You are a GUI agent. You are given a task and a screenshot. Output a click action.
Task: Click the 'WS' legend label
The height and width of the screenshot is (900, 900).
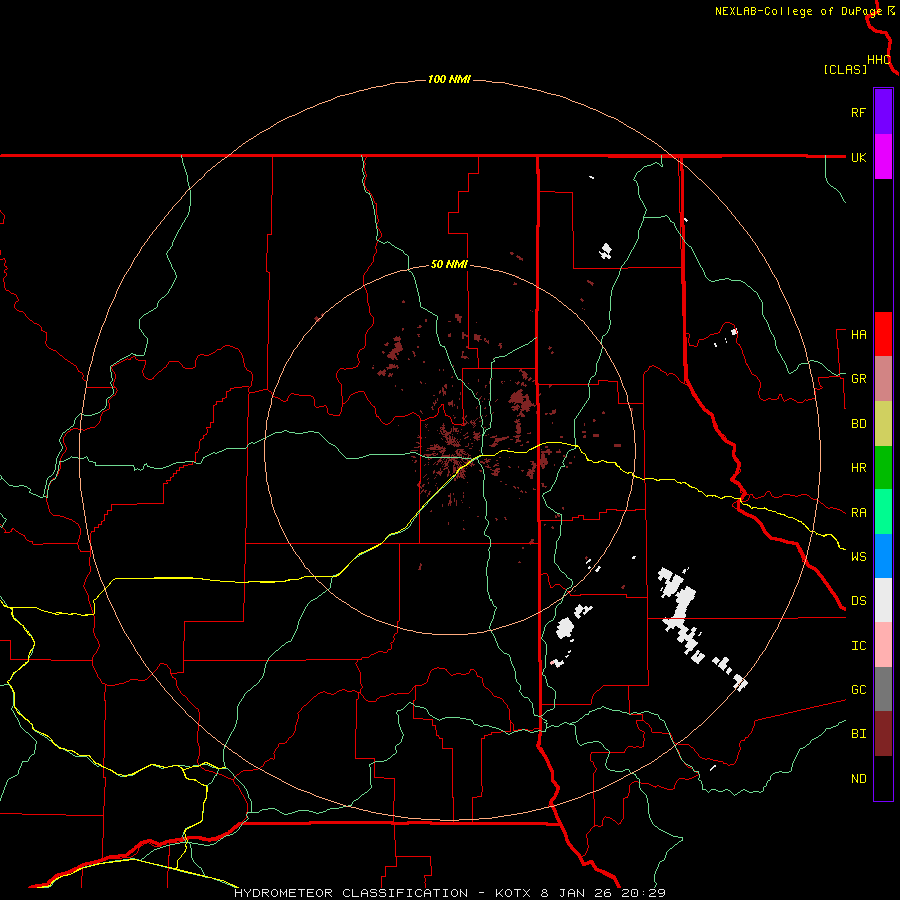pyautogui.click(x=858, y=557)
